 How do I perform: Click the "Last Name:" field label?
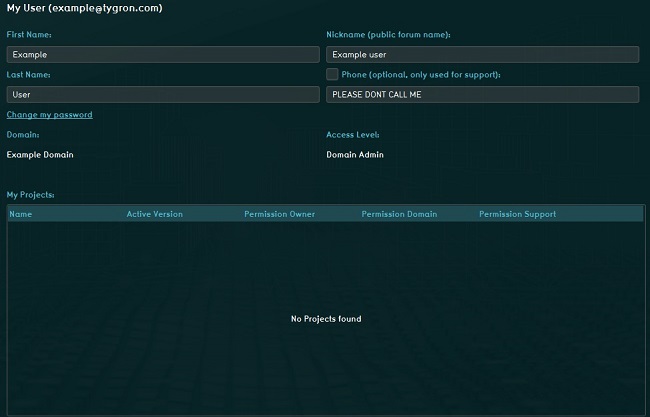point(28,75)
